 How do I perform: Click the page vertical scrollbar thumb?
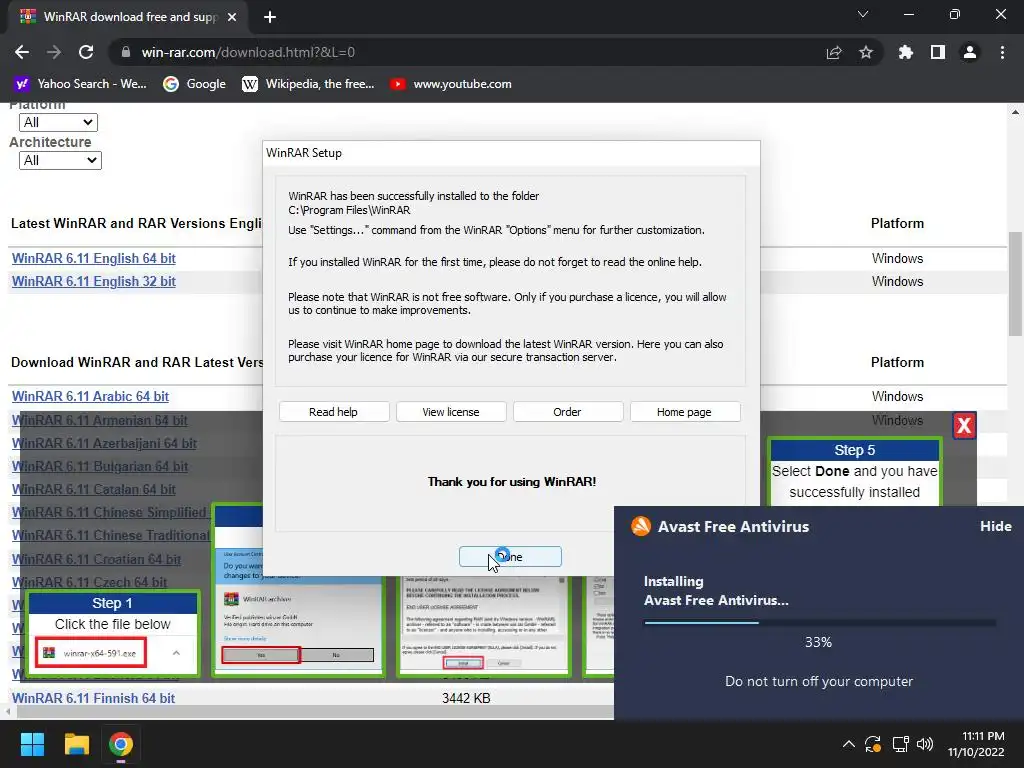pos(1016,284)
